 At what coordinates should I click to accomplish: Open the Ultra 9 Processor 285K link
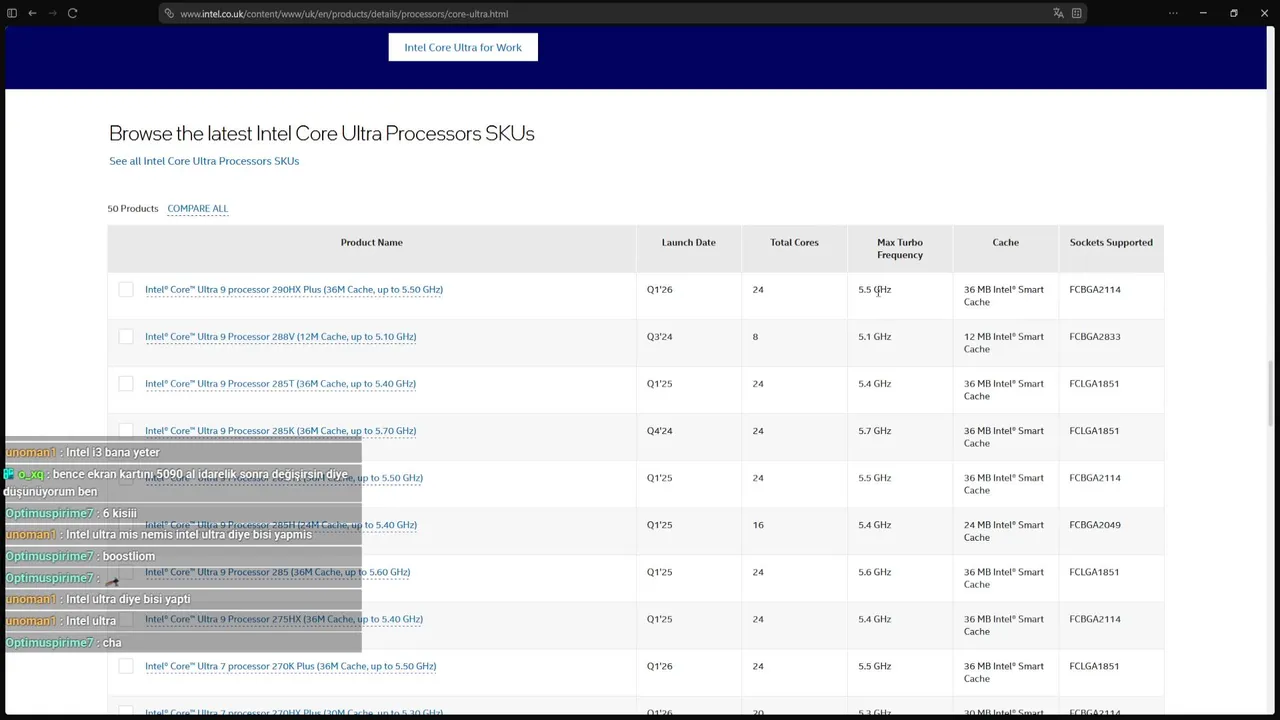point(281,431)
